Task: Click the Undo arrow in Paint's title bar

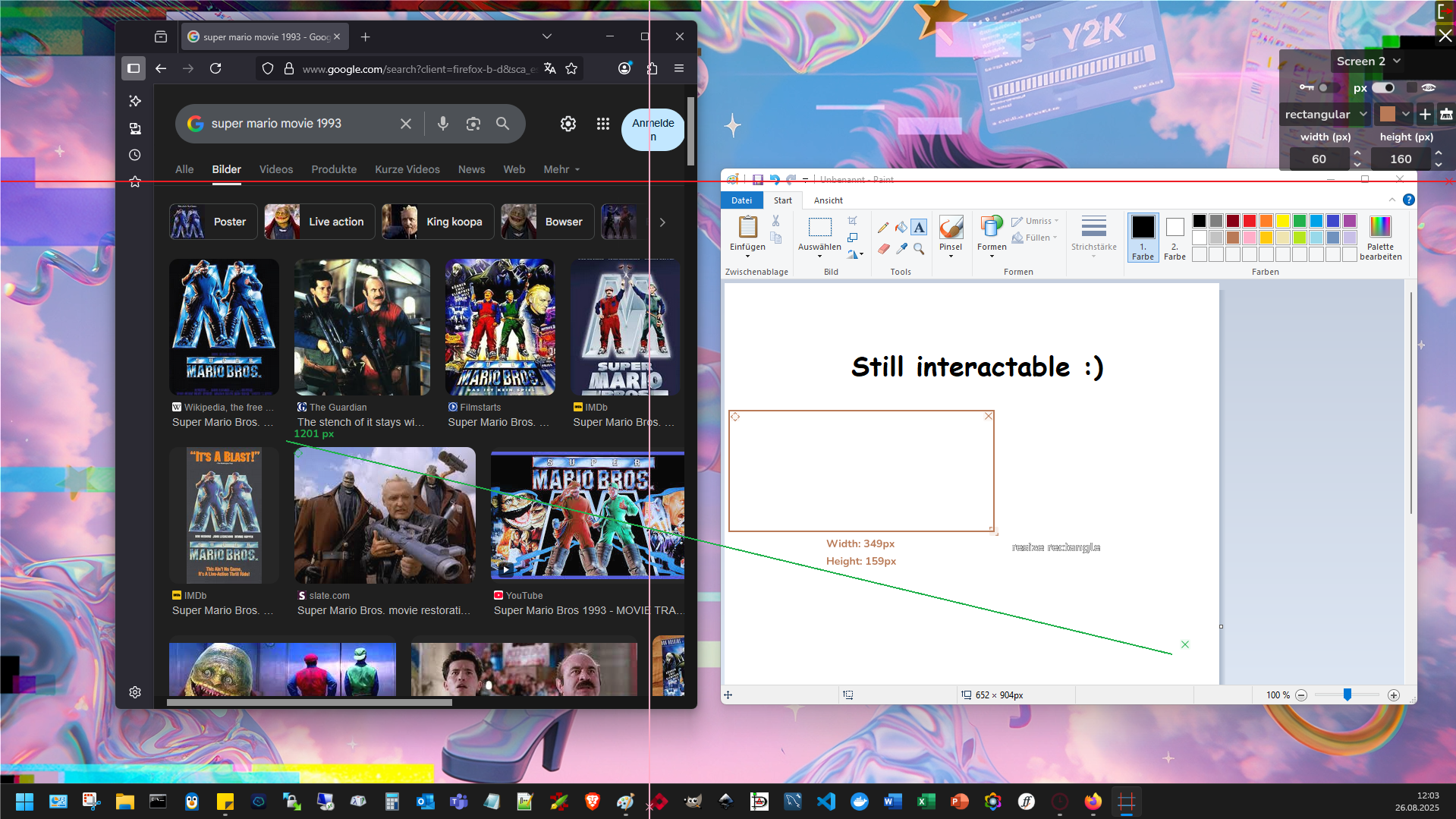Action: 775,180
